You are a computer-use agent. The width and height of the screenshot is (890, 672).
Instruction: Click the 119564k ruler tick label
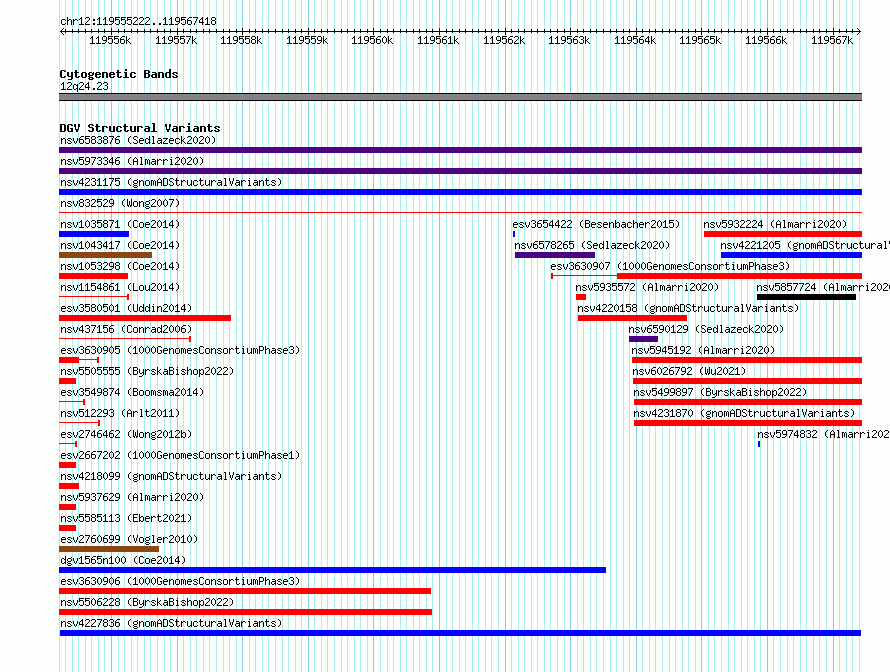pos(635,40)
